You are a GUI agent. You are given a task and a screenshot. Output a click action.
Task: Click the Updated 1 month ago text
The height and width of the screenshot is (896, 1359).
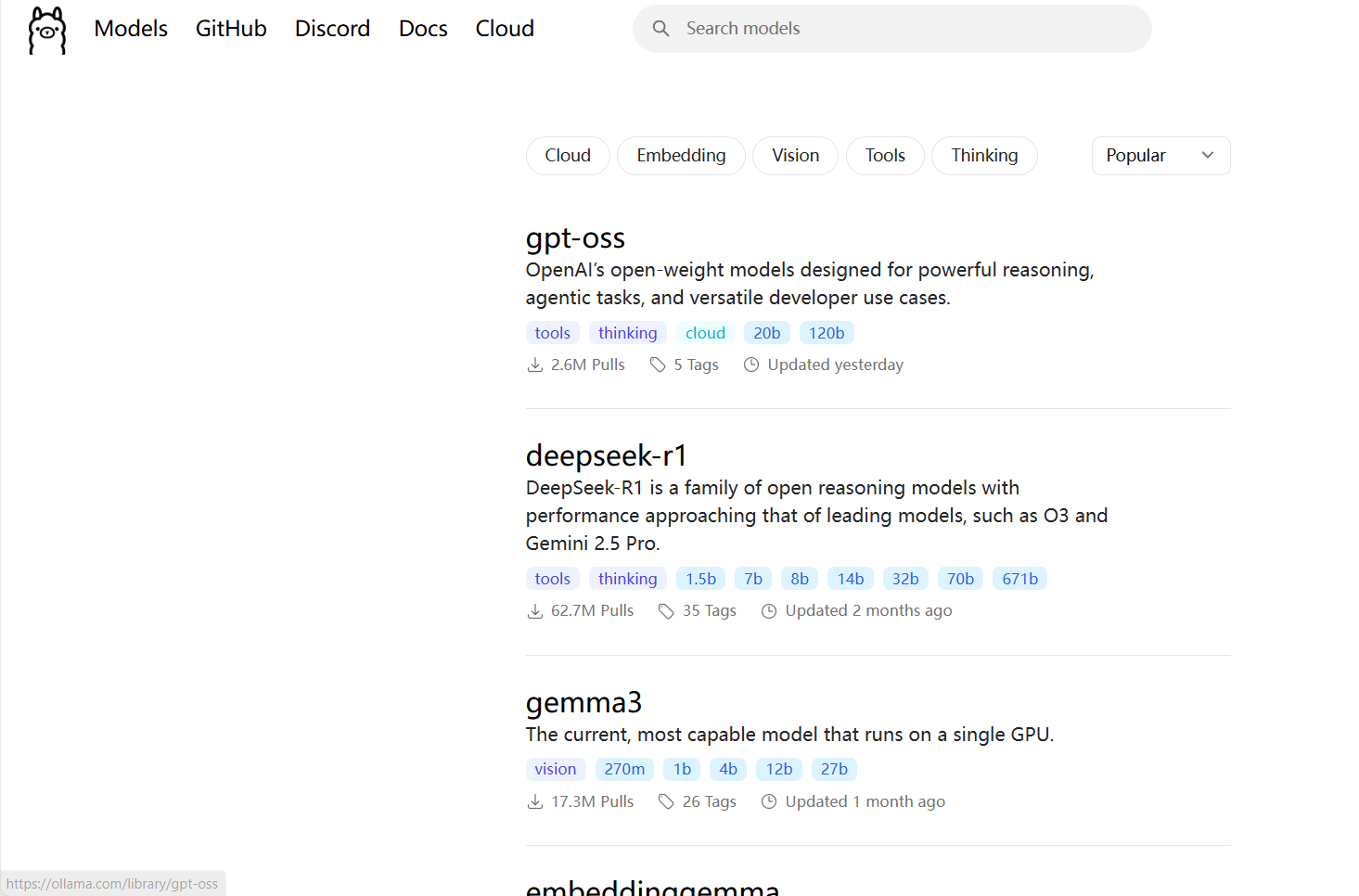[x=865, y=802]
